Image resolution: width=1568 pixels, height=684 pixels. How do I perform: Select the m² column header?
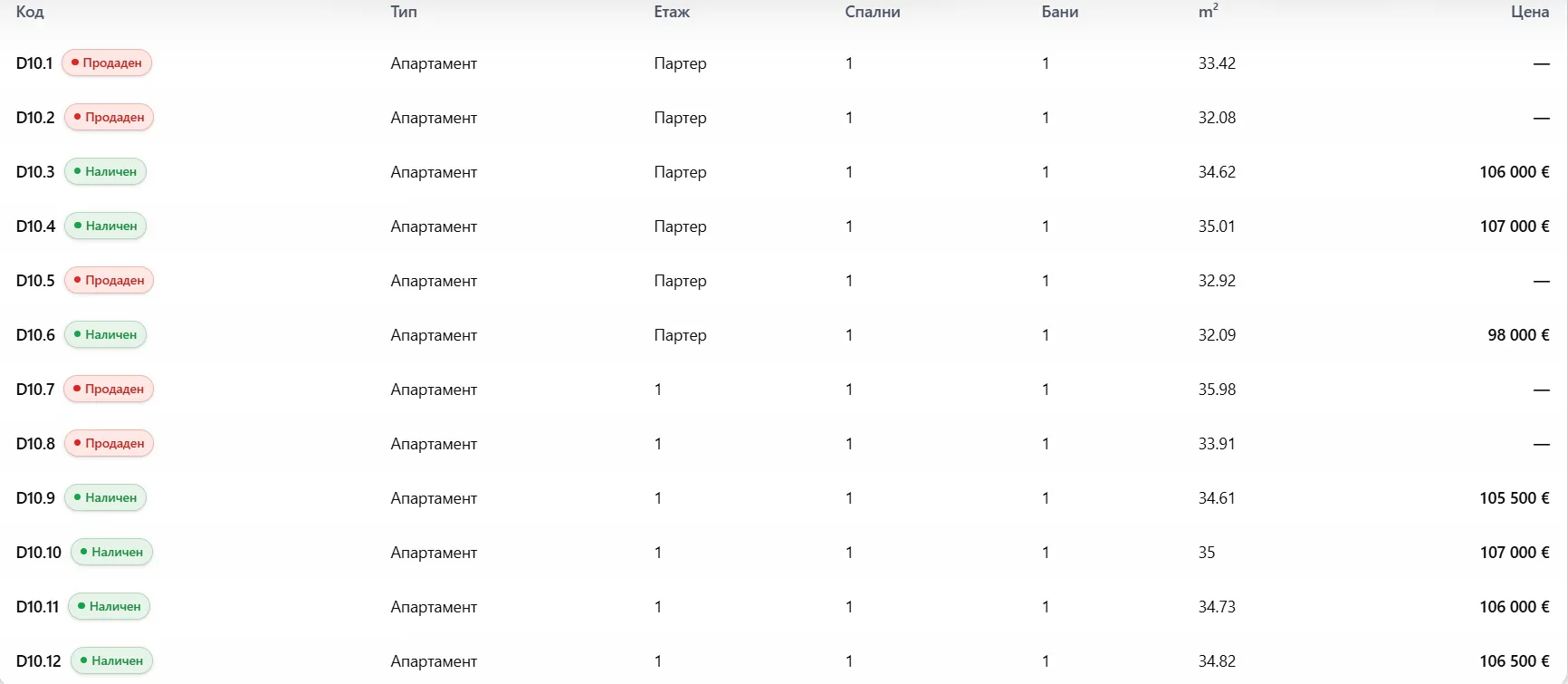click(1209, 12)
